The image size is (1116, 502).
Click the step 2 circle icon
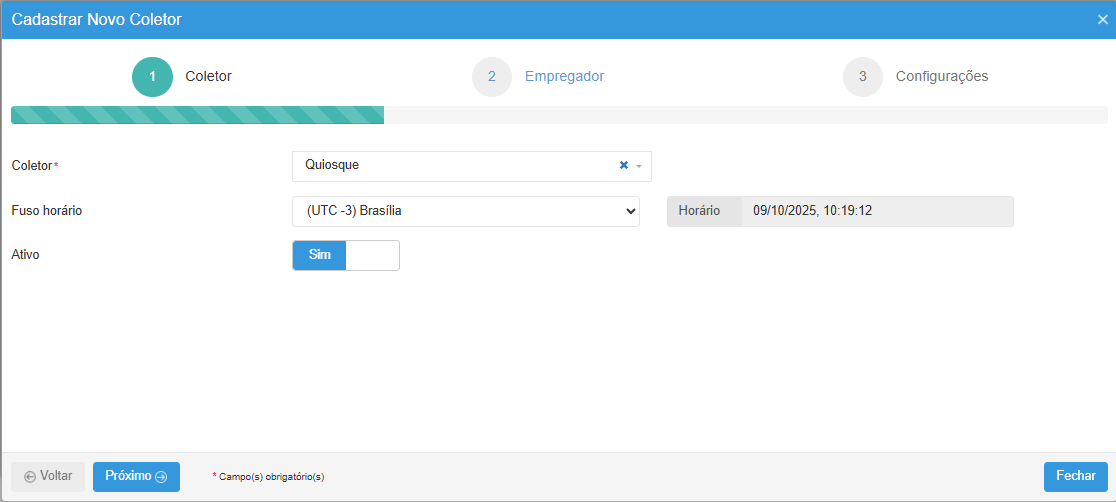tap(492, 77)
